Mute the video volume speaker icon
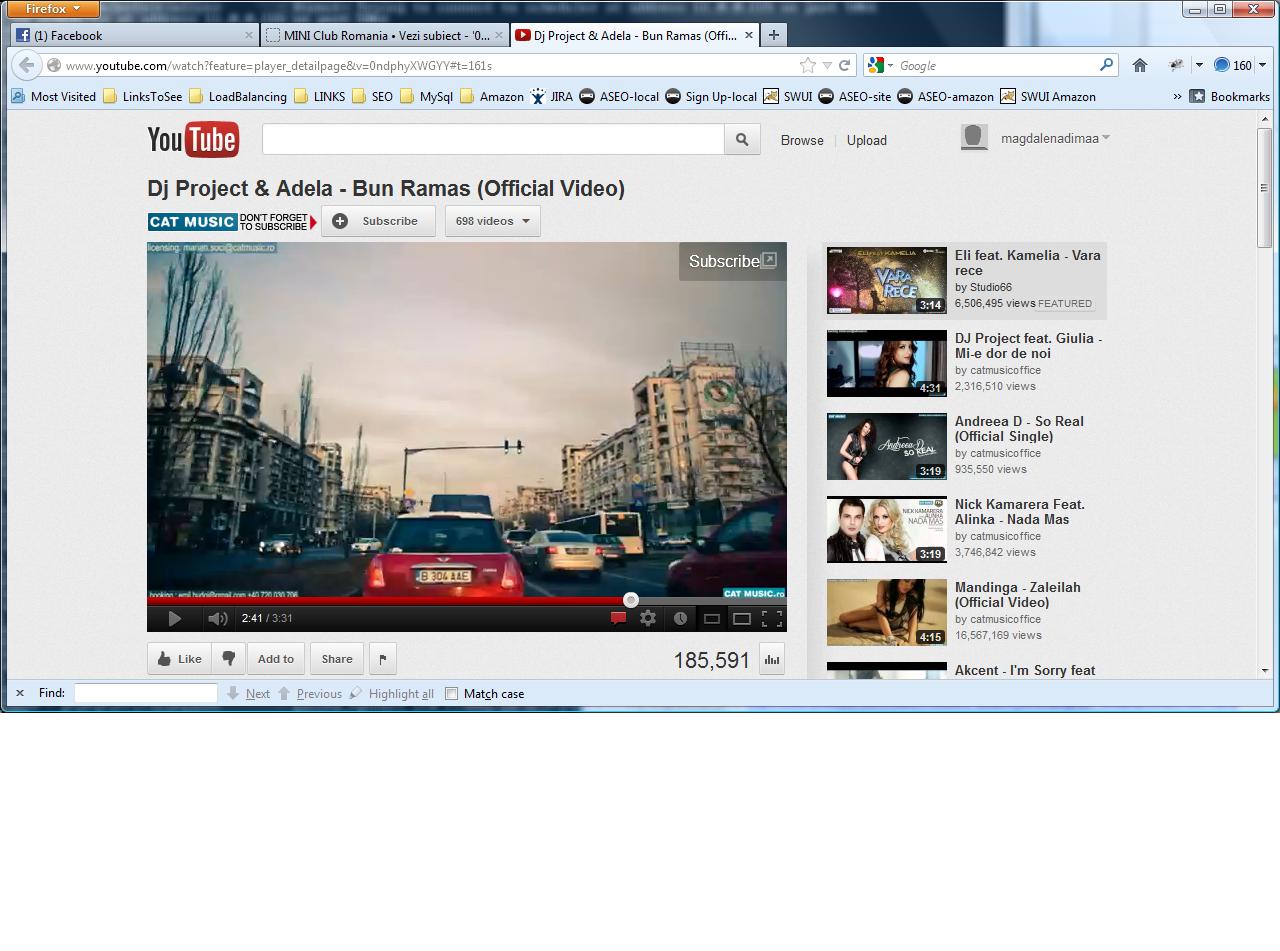Image resolution: width=1280 pixels, height=951 pixels. click(x=217, y=619)
